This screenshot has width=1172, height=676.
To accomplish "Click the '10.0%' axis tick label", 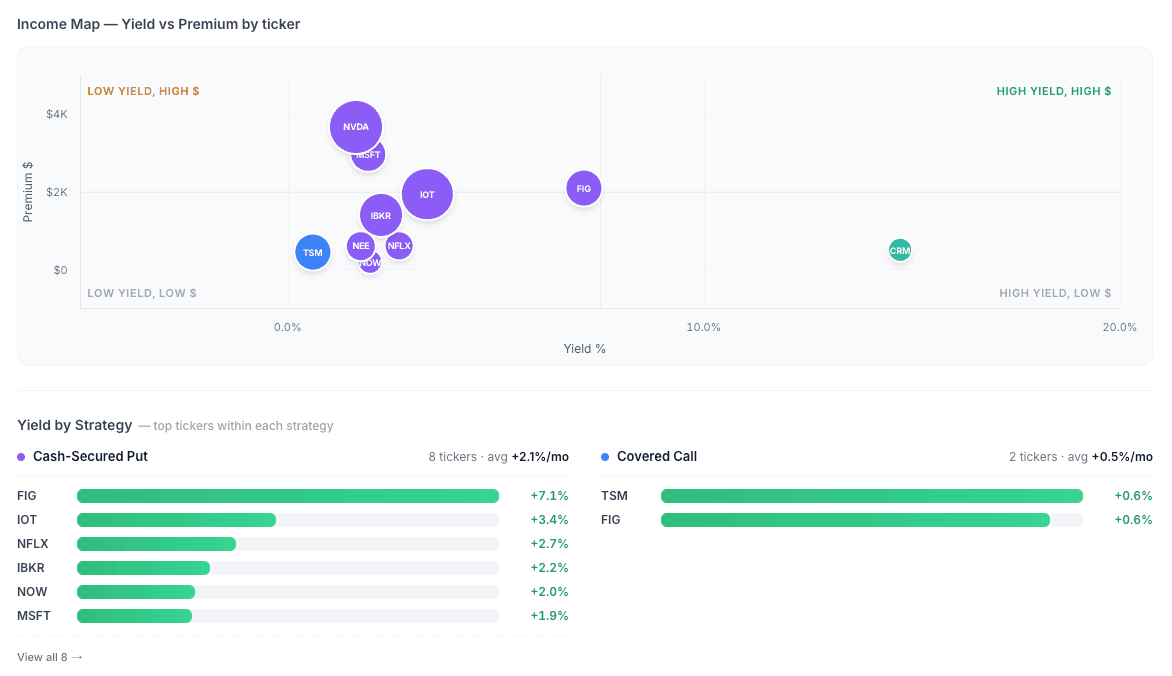I will click(703, 328).
